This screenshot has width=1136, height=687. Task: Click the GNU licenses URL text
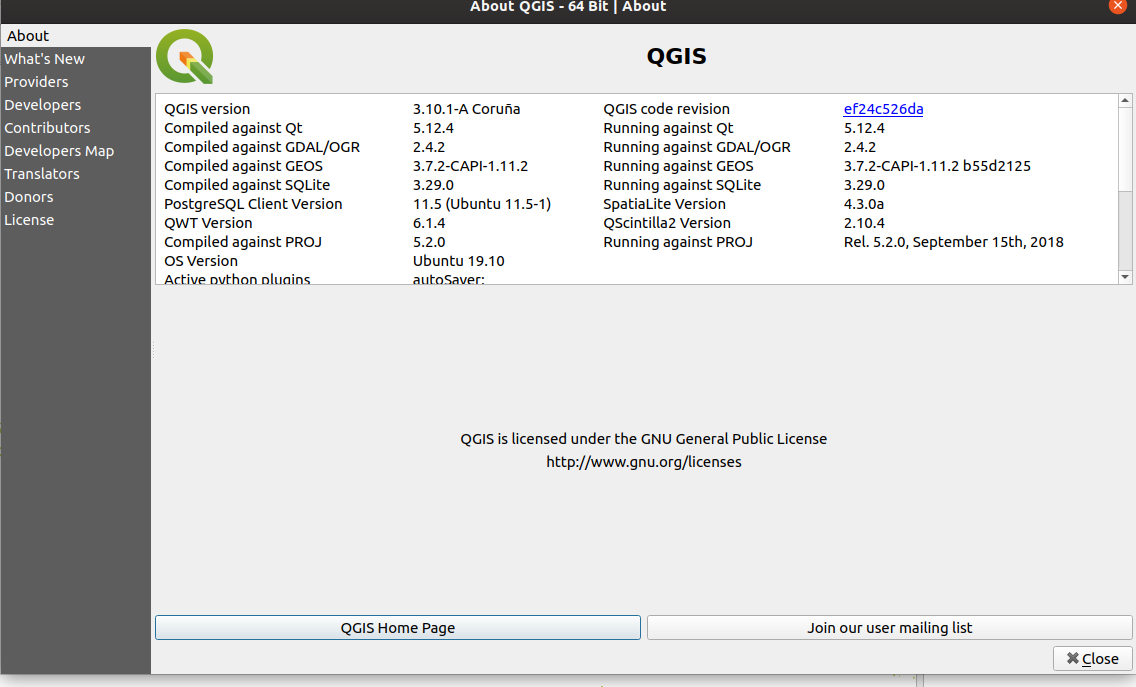point(643,462)
